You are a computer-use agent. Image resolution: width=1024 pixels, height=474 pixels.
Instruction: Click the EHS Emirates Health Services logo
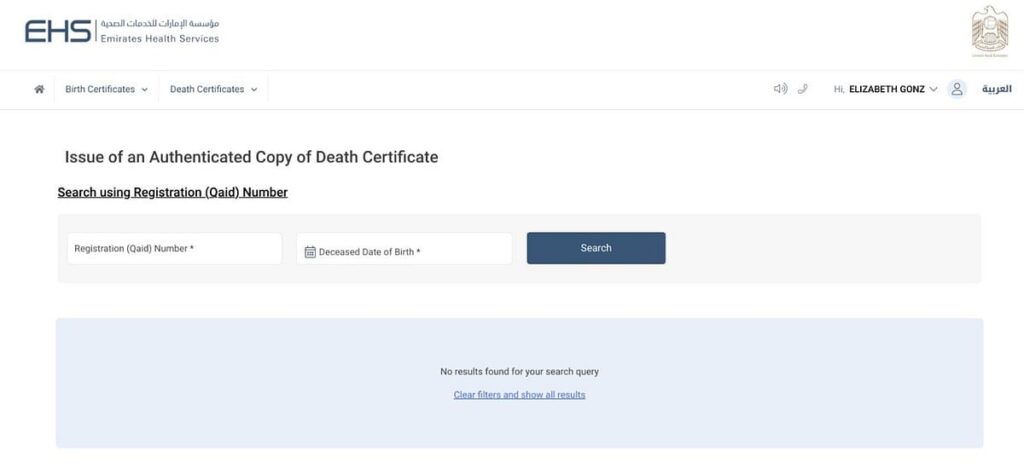click(122, 31)
